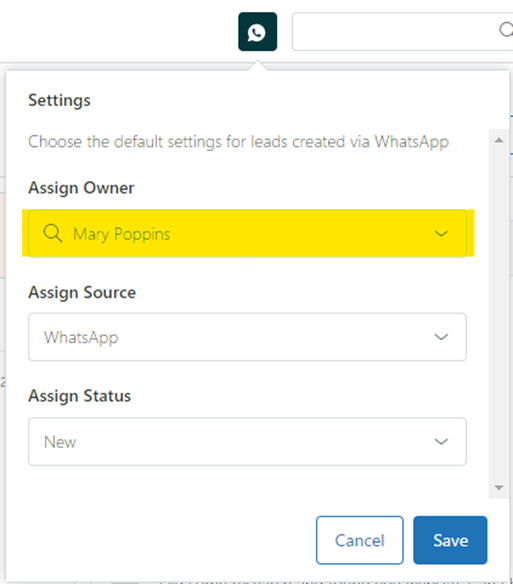Click the Settings heading
The height and width of the screenshot is (584, 513).
[x=59, y=101]
